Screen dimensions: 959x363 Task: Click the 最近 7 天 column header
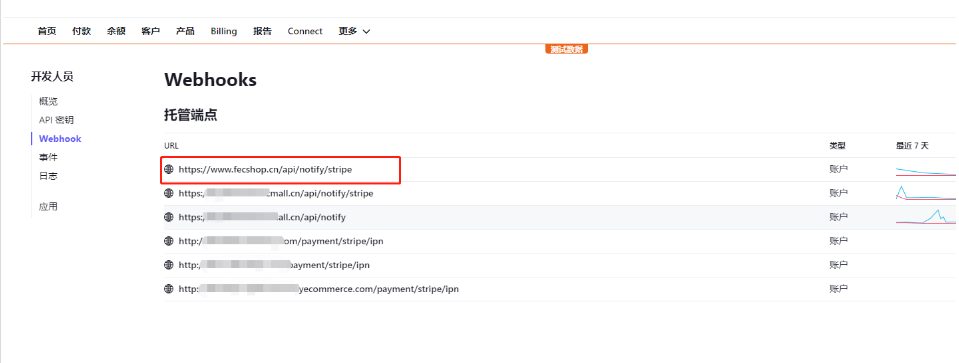tap(913, 145)
